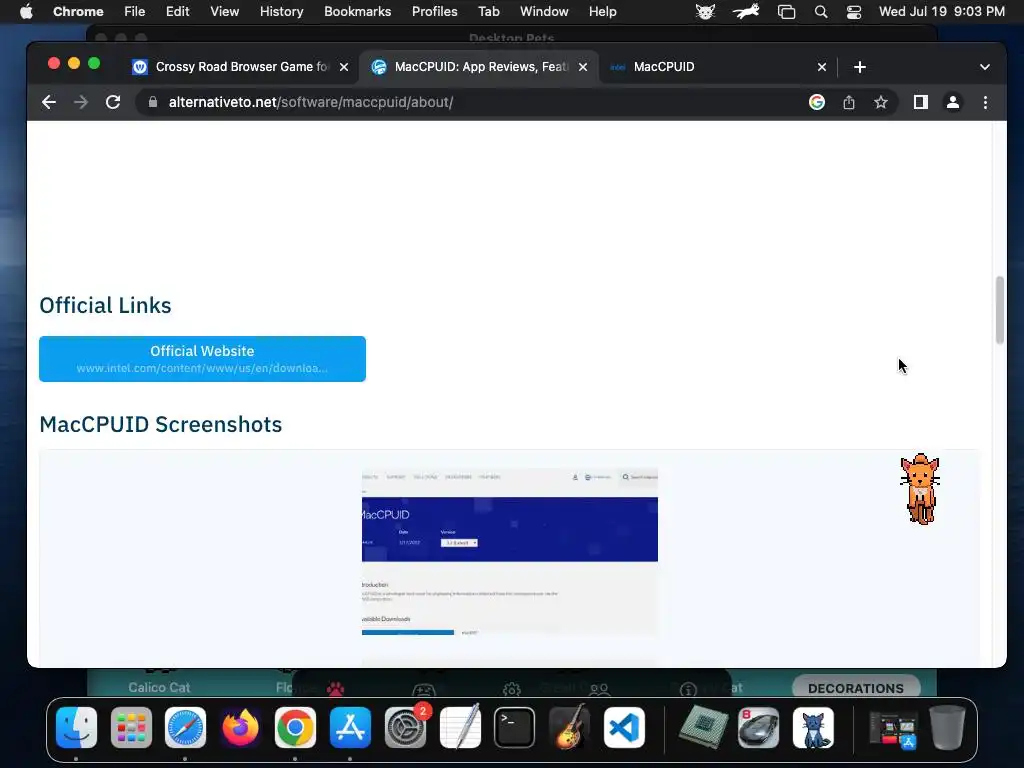Image resolution: width=1024 pixels, height=768 pixels.
Task: Close the Intel MacCPUID tab
Action: coord(822,67)
